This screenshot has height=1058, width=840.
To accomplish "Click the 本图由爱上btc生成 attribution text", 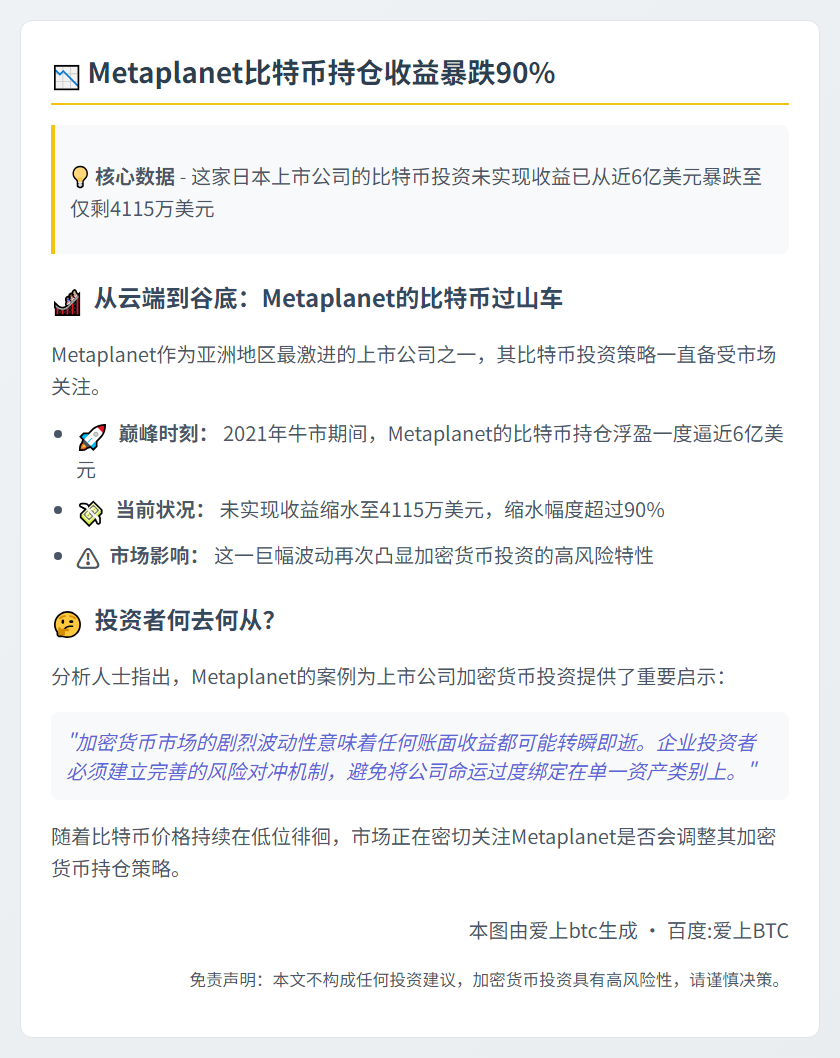I will (x=553, y=931).
